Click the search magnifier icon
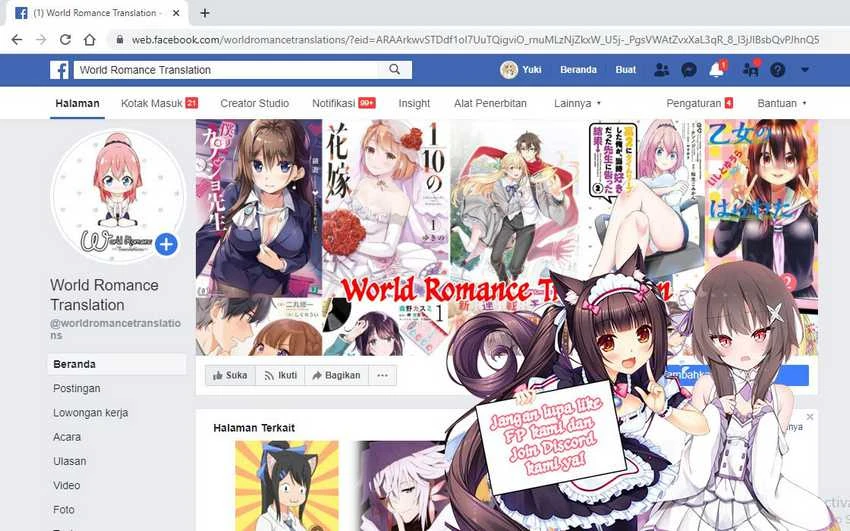This screenshot has width=850, height=531. tap(395, 69)
